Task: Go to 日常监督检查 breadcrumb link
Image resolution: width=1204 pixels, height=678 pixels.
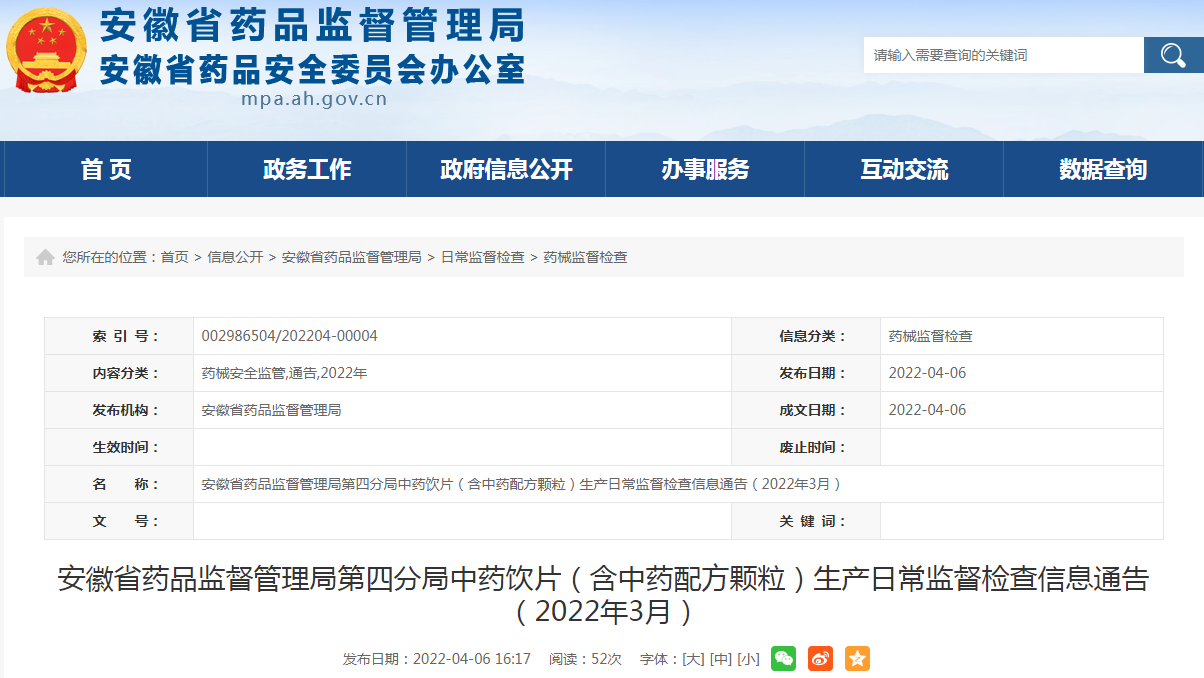Action: pos(482,257)
